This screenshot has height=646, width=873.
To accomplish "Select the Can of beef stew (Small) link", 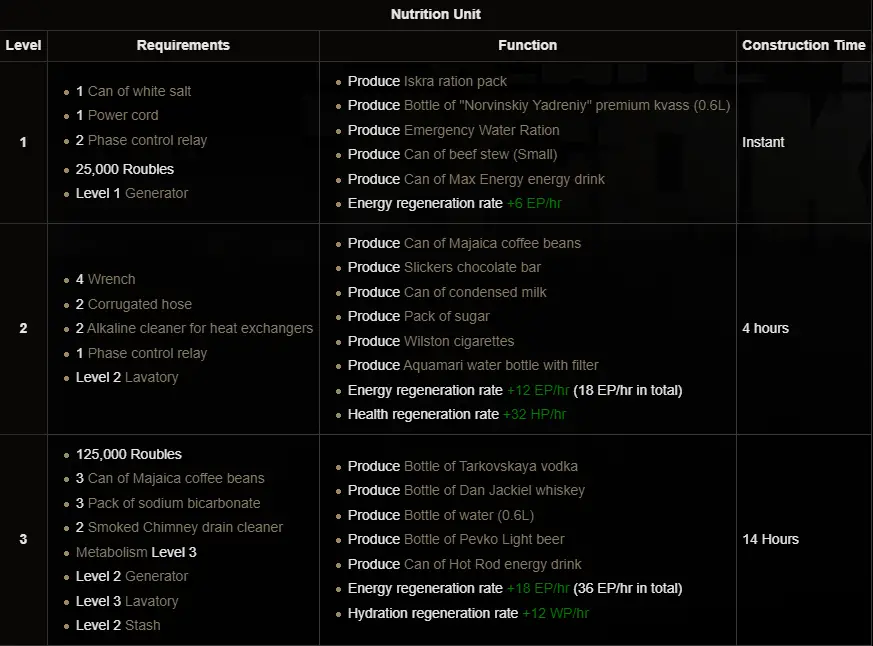I will [x=480, y=154].
